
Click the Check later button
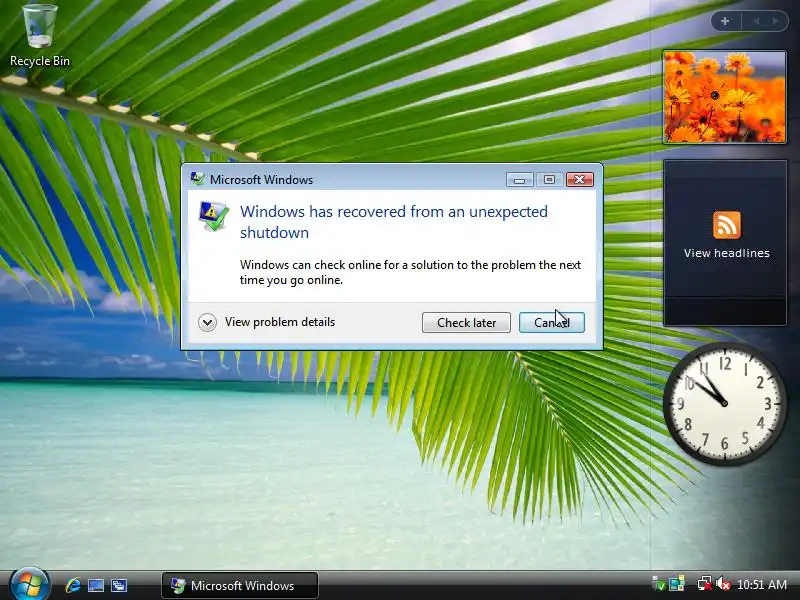pyautogui.click(x=466, y=322)
